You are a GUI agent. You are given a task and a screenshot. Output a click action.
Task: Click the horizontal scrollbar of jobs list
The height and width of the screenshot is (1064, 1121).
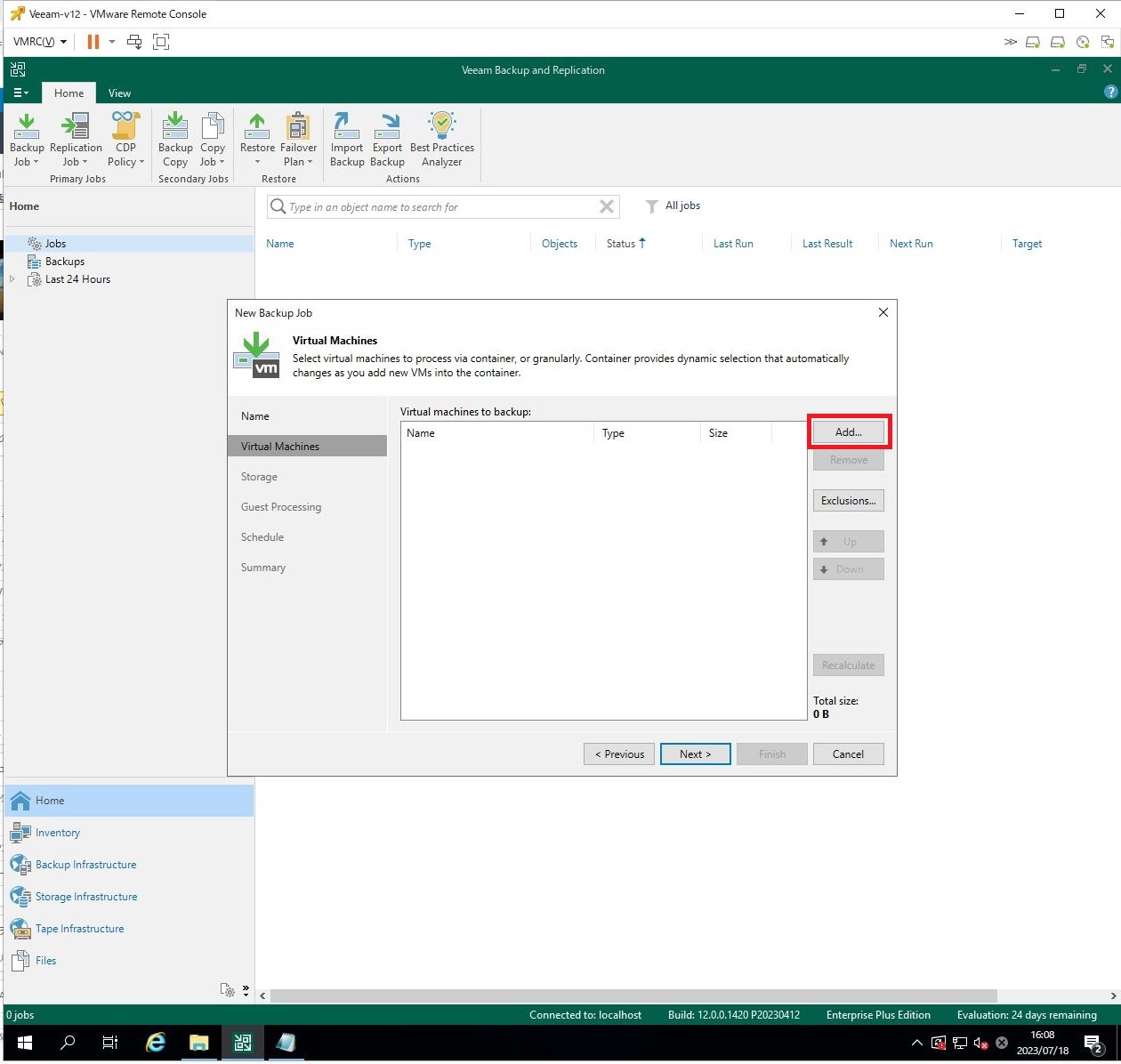tap(633, 995)
